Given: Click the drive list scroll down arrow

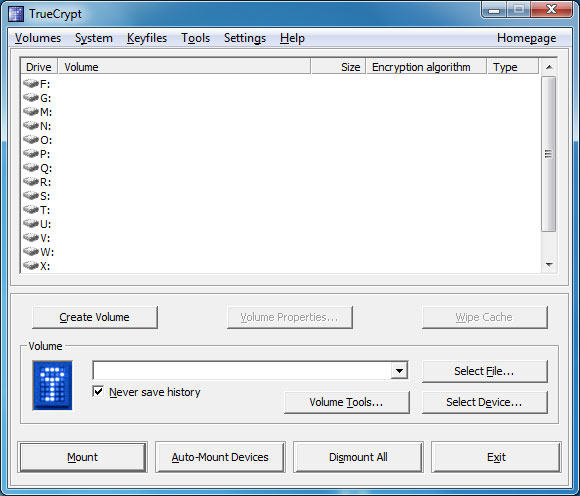Looking at the screenshot, I should click(x=549, y=265).
